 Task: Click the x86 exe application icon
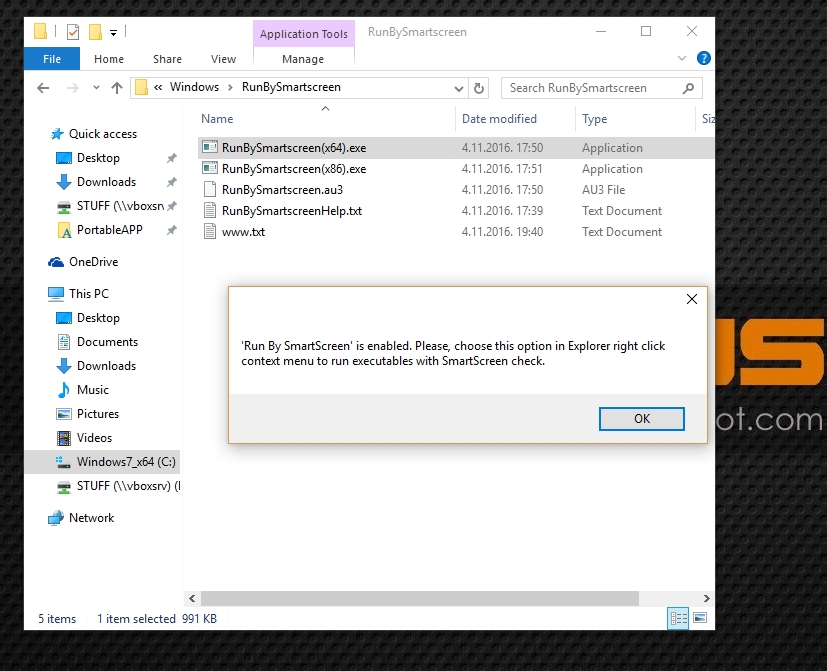click(x=210, y=168)
